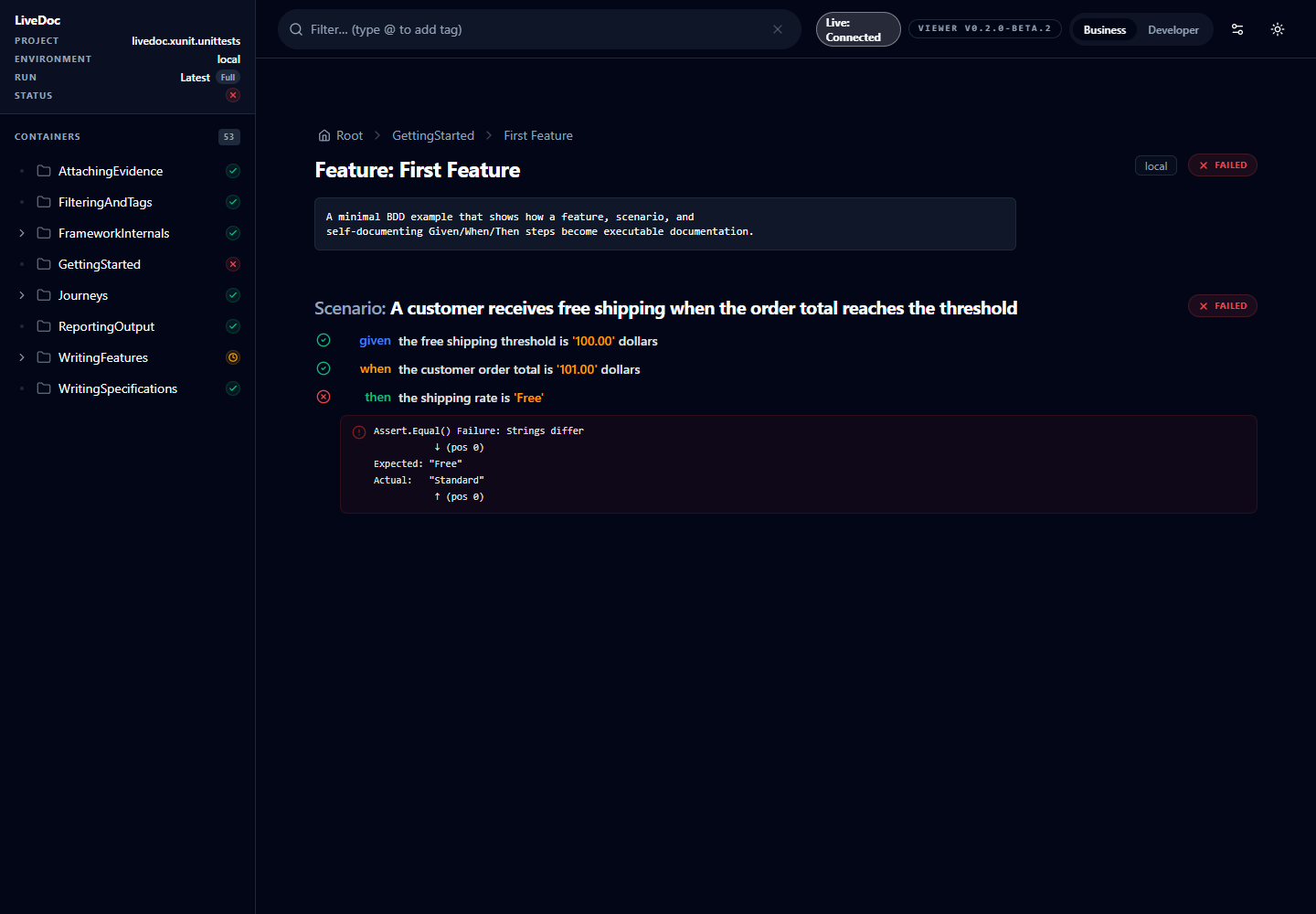Click the LiveDoc logo title

click(x=37, y=20)
